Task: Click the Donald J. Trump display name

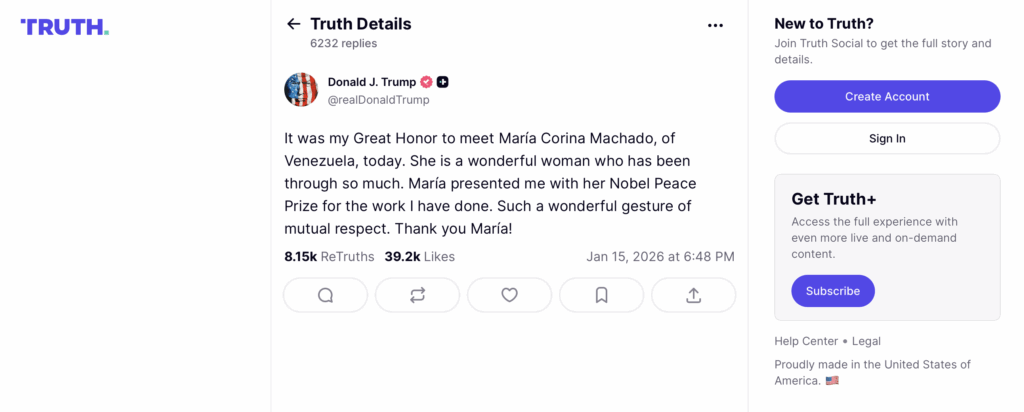Action: click(x=371, y=82)
